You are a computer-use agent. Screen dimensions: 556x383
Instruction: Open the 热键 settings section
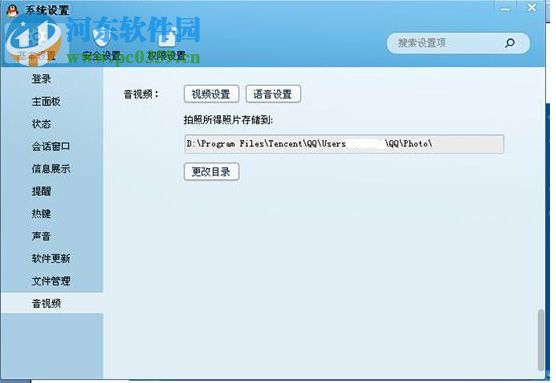tap(41, 213)
